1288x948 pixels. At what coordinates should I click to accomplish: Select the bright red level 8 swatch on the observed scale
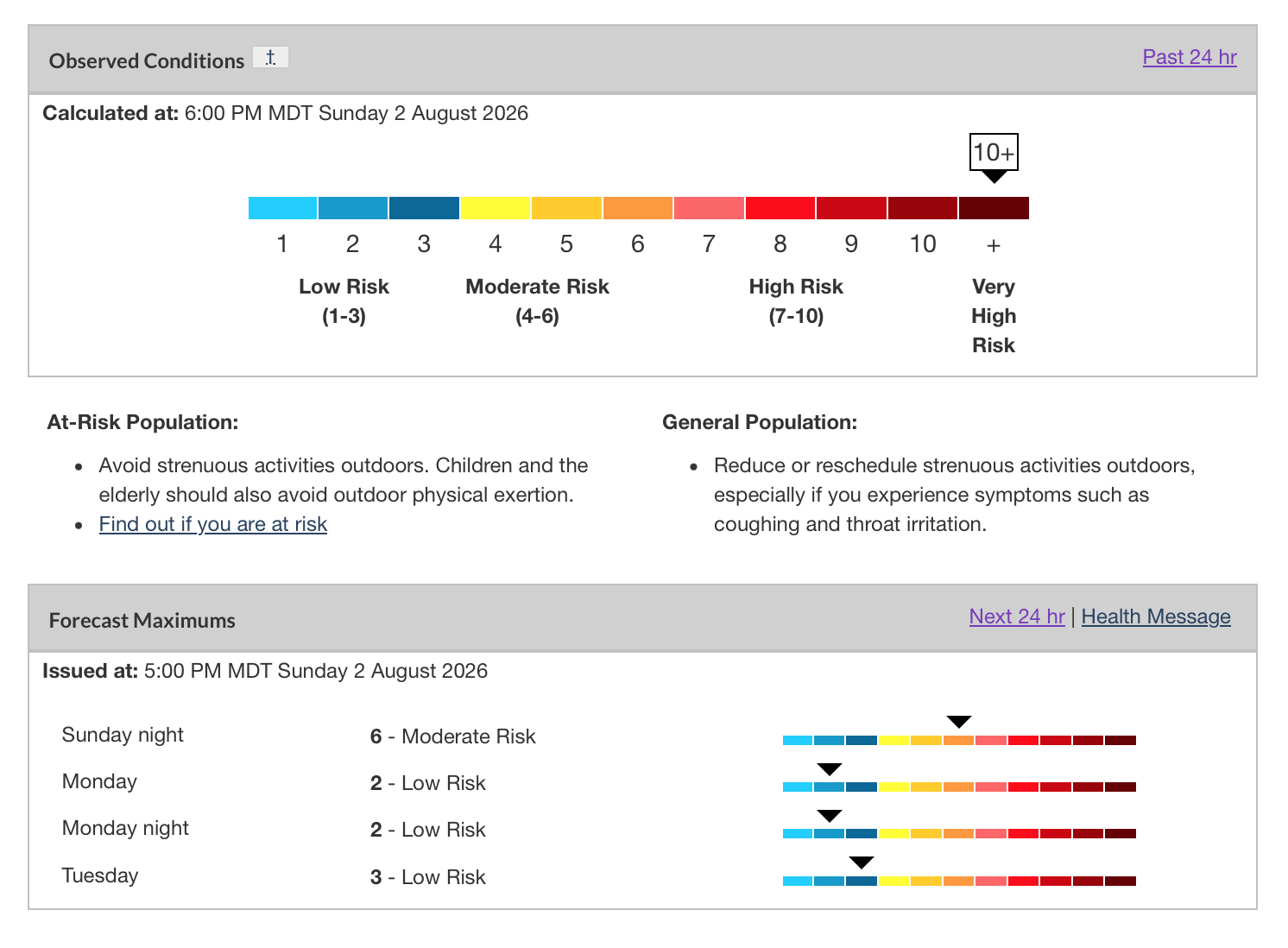click(x=780, y=208)
